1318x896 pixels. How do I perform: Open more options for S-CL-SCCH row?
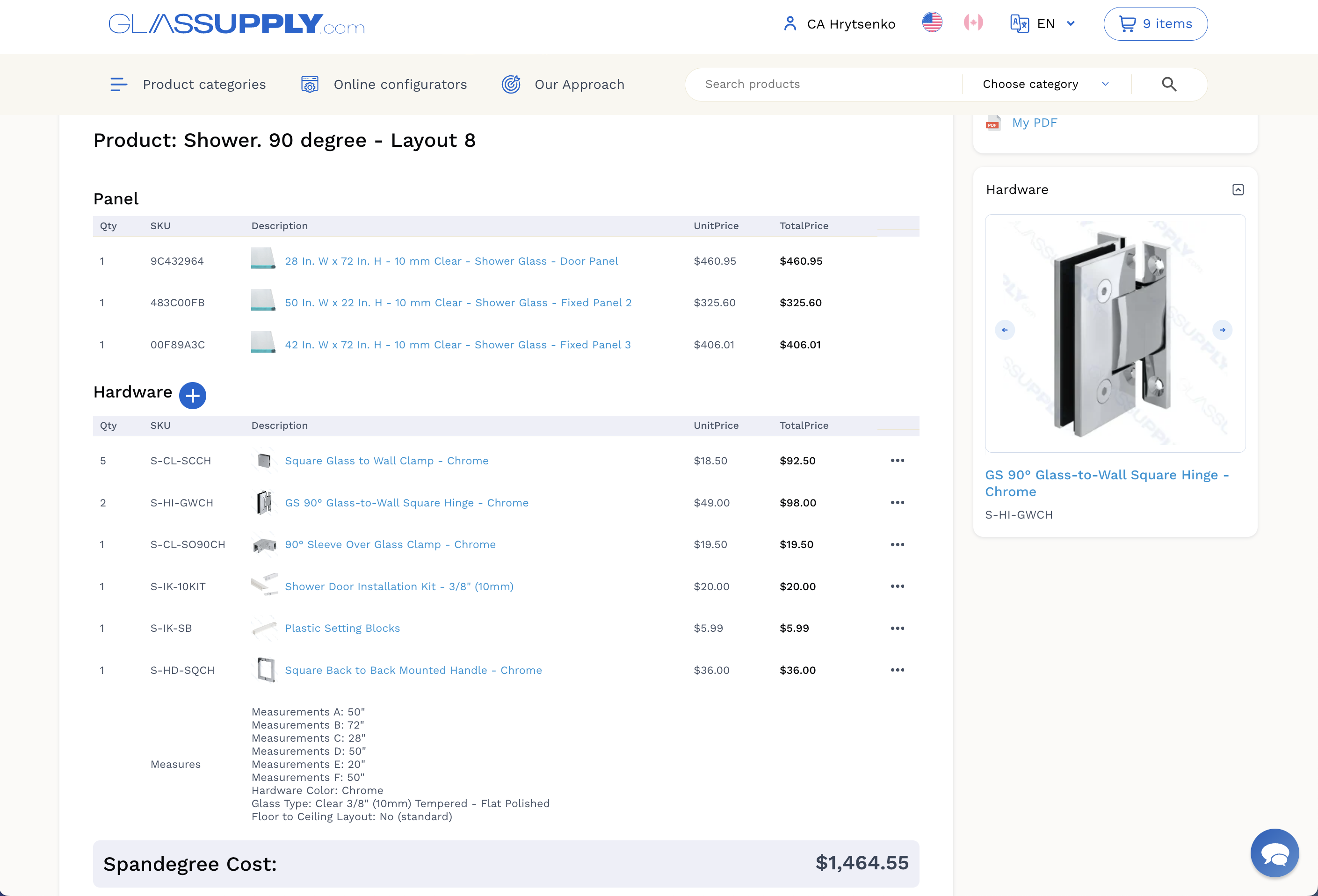coord(897,461)
